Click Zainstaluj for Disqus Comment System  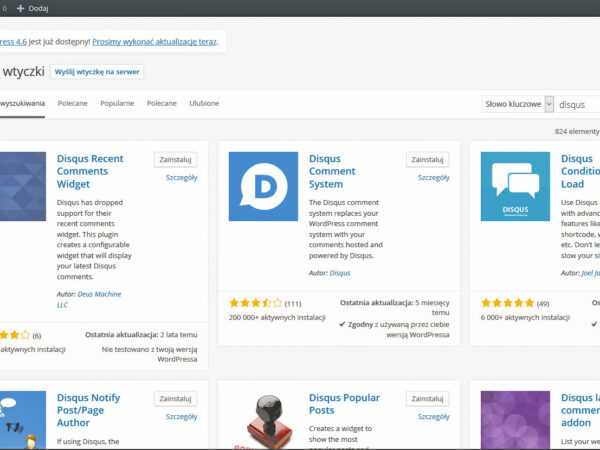[x=427, y=159]
